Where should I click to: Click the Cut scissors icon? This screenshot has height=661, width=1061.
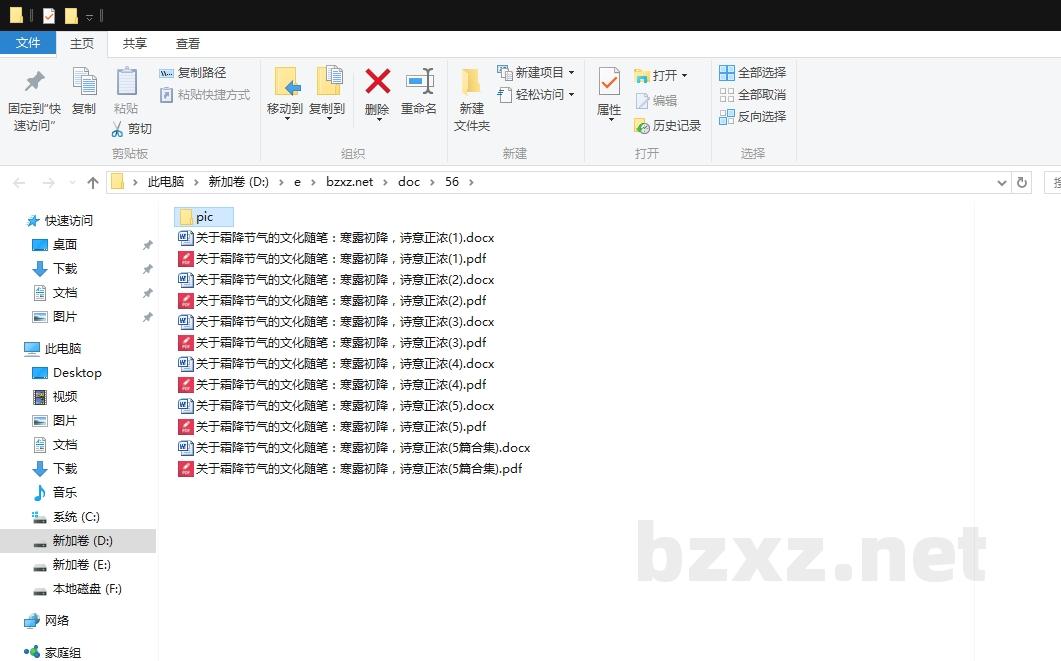pos(117,129)
